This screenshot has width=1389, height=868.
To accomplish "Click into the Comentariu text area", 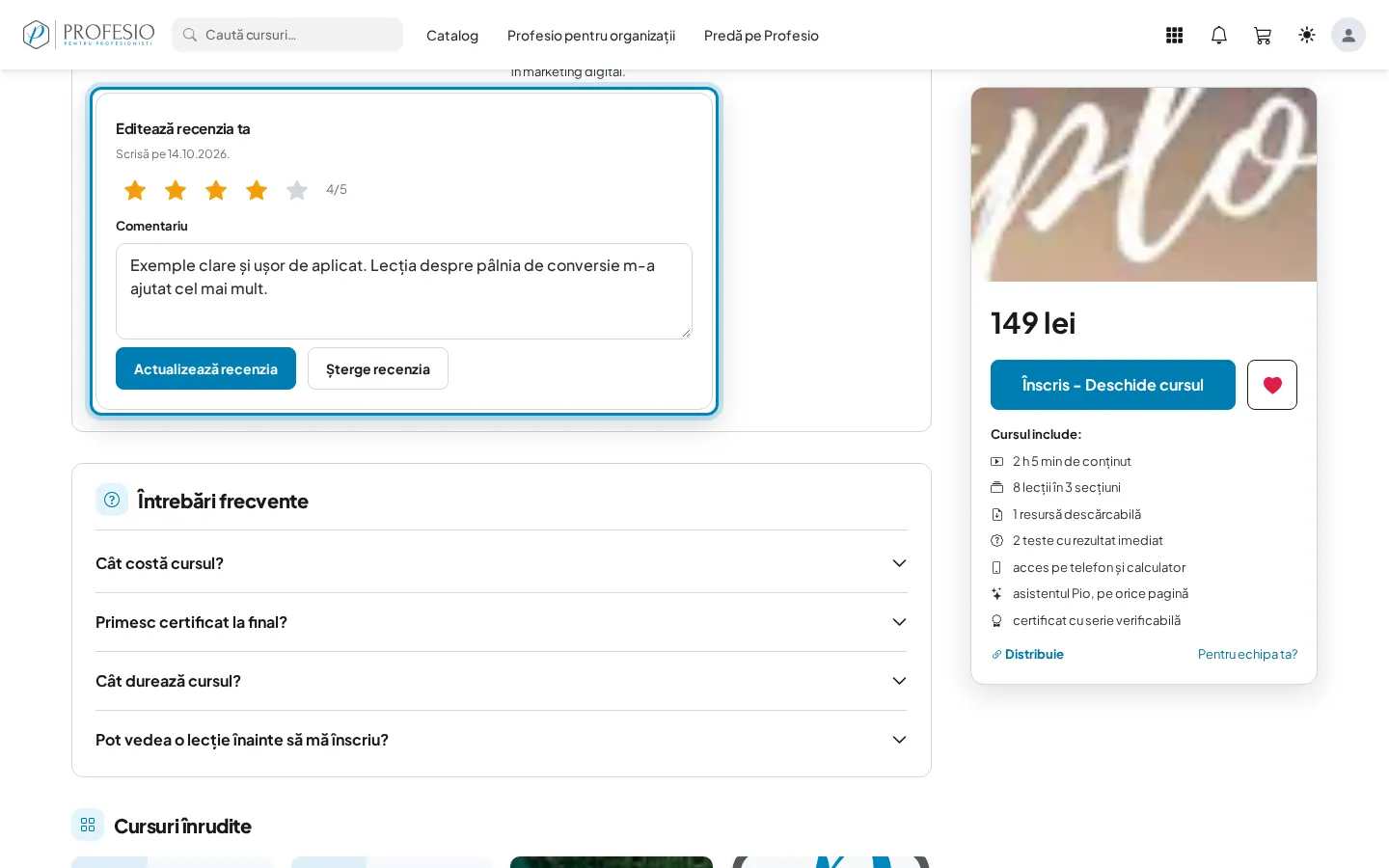I will click(x=404, y=291).
